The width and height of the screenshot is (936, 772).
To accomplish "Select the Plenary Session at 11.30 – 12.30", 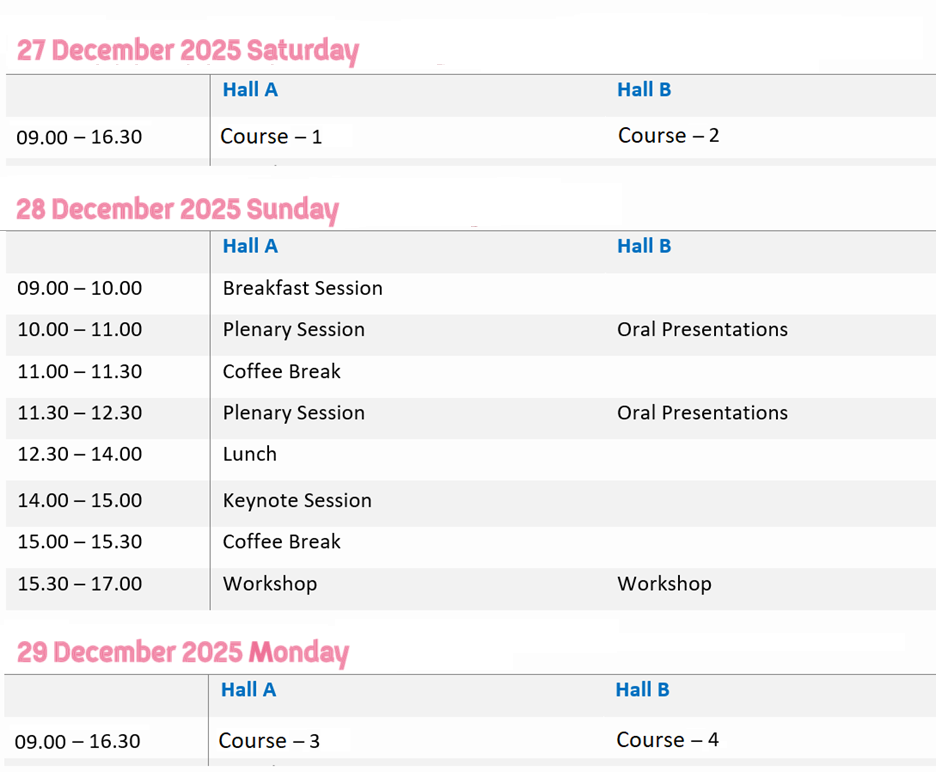I will pos(293,413).
